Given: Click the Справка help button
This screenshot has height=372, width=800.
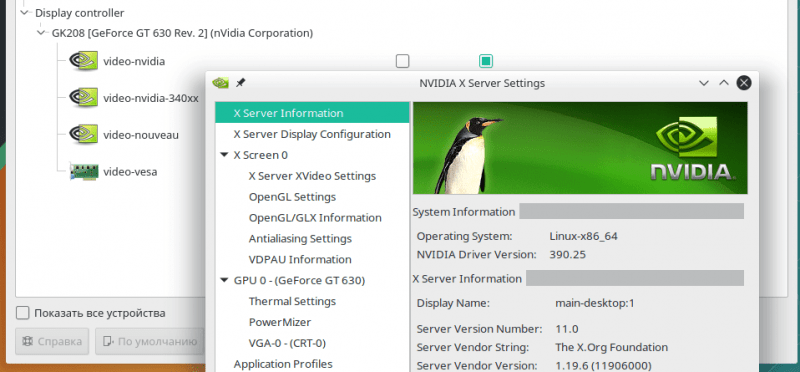Looking at the screenshot, I should [52, 341].
